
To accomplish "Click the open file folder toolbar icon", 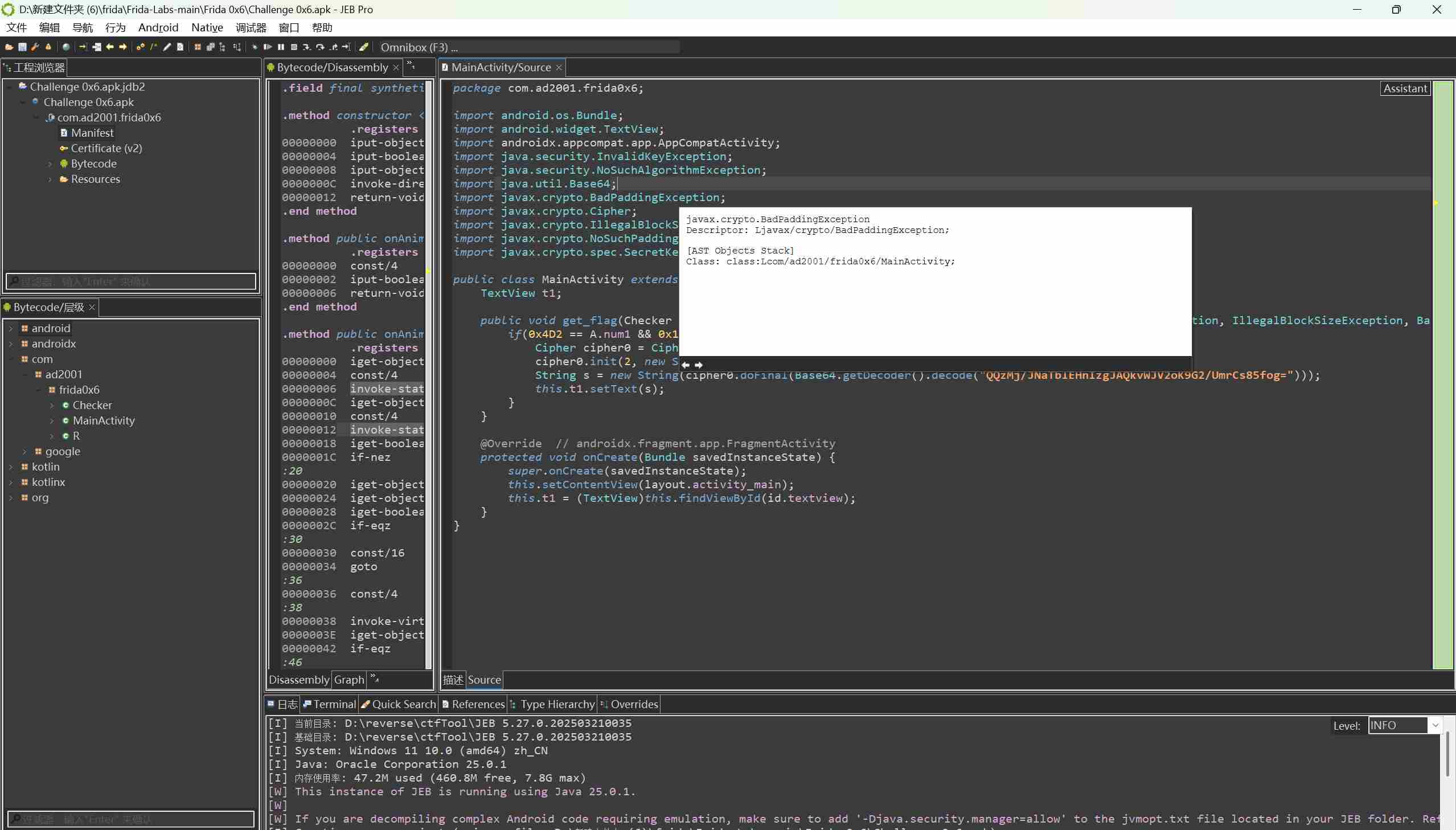I will [9, 47].
